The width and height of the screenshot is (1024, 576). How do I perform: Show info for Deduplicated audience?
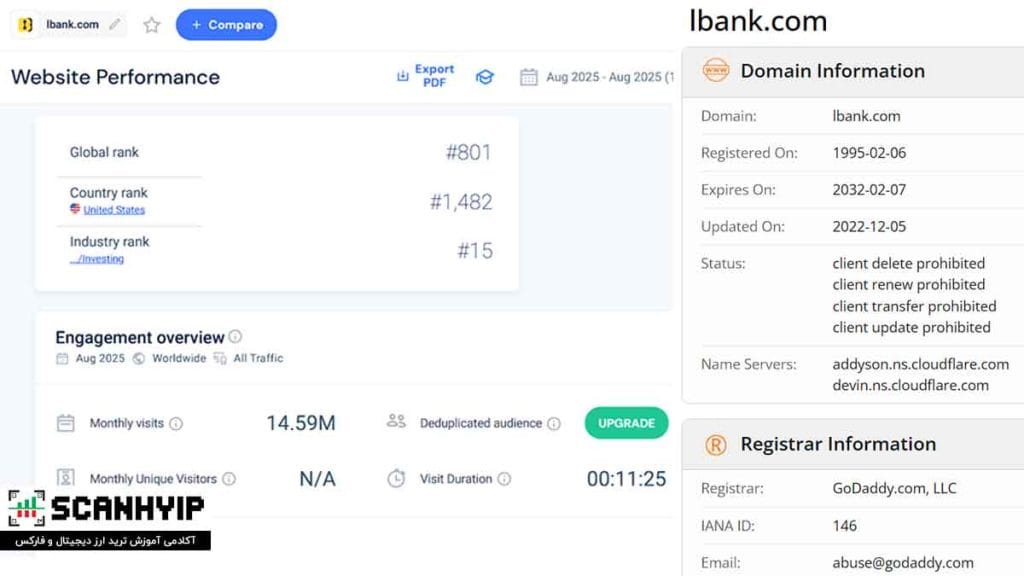554,424
